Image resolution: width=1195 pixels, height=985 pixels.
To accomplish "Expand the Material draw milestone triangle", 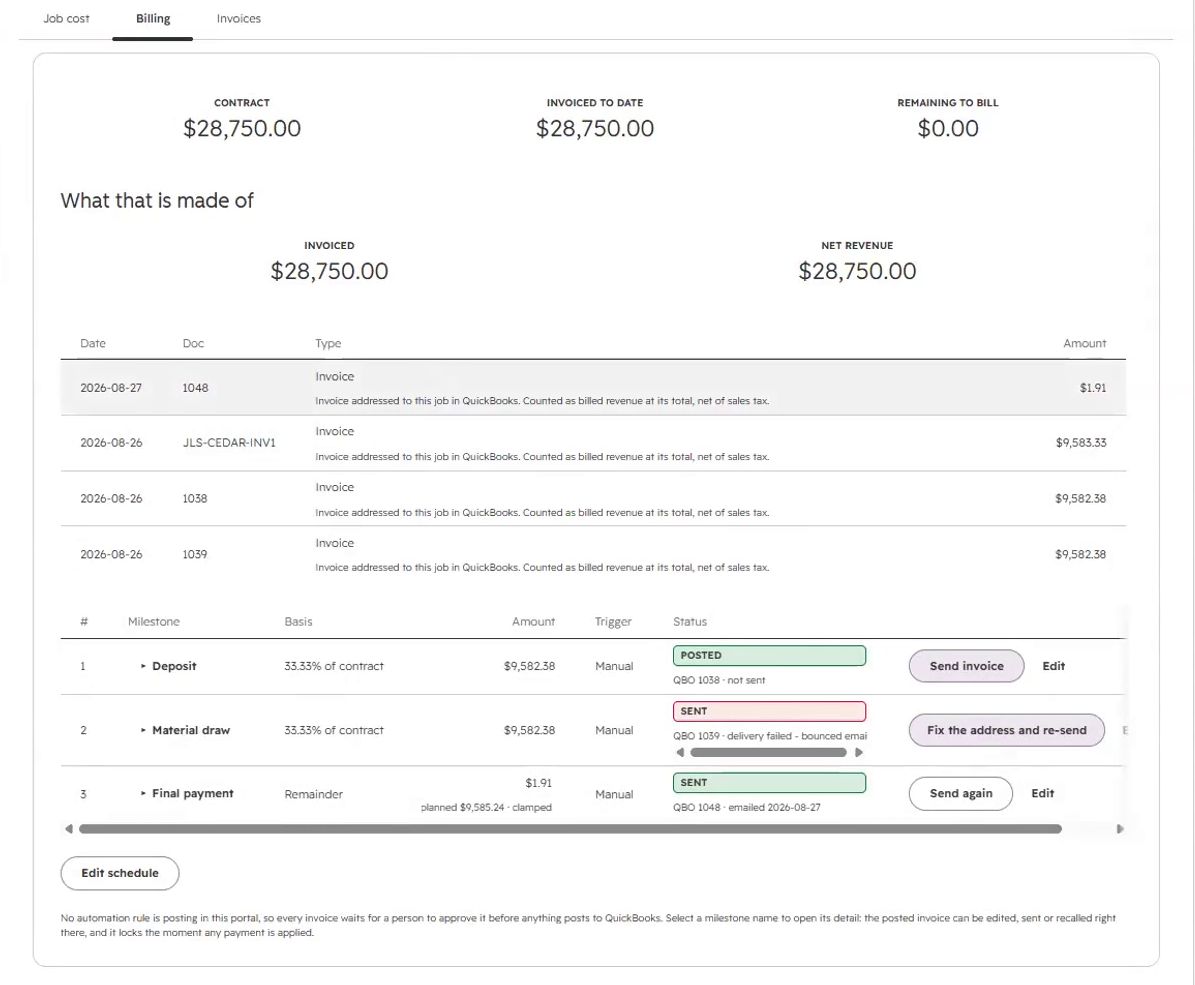I will click(143, 730).
